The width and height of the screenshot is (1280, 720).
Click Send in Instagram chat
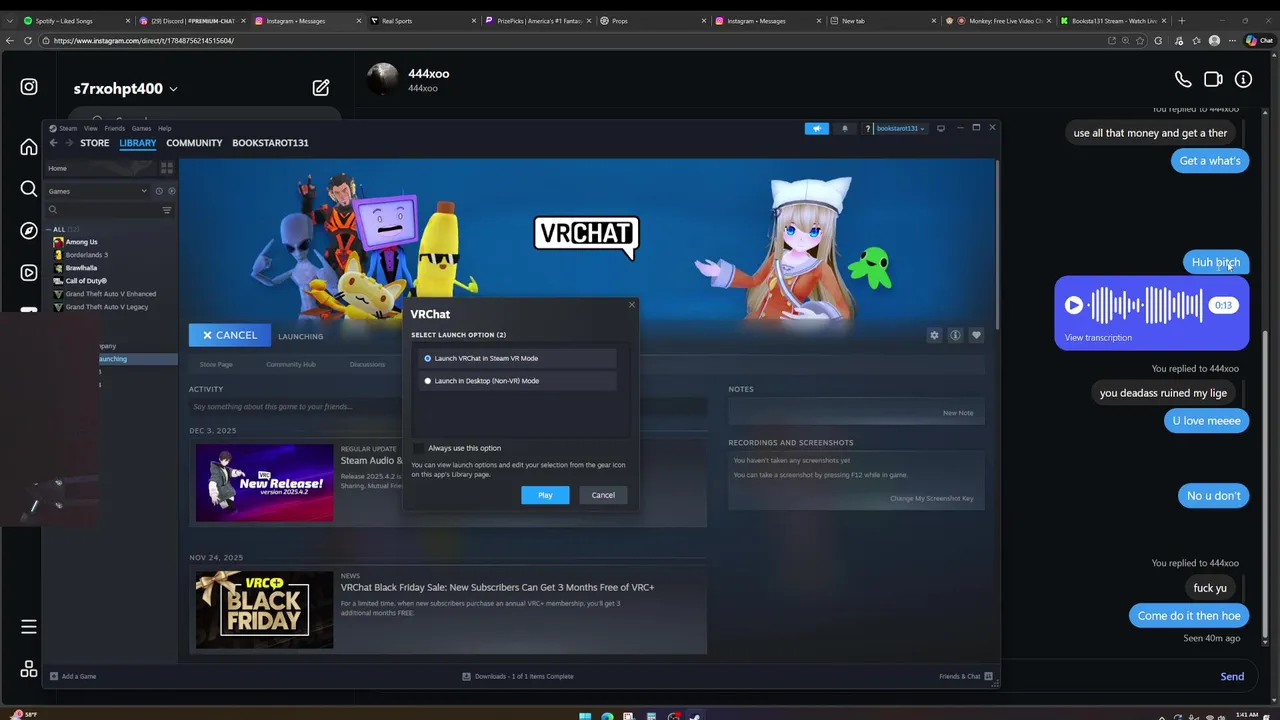point(1232,676)
